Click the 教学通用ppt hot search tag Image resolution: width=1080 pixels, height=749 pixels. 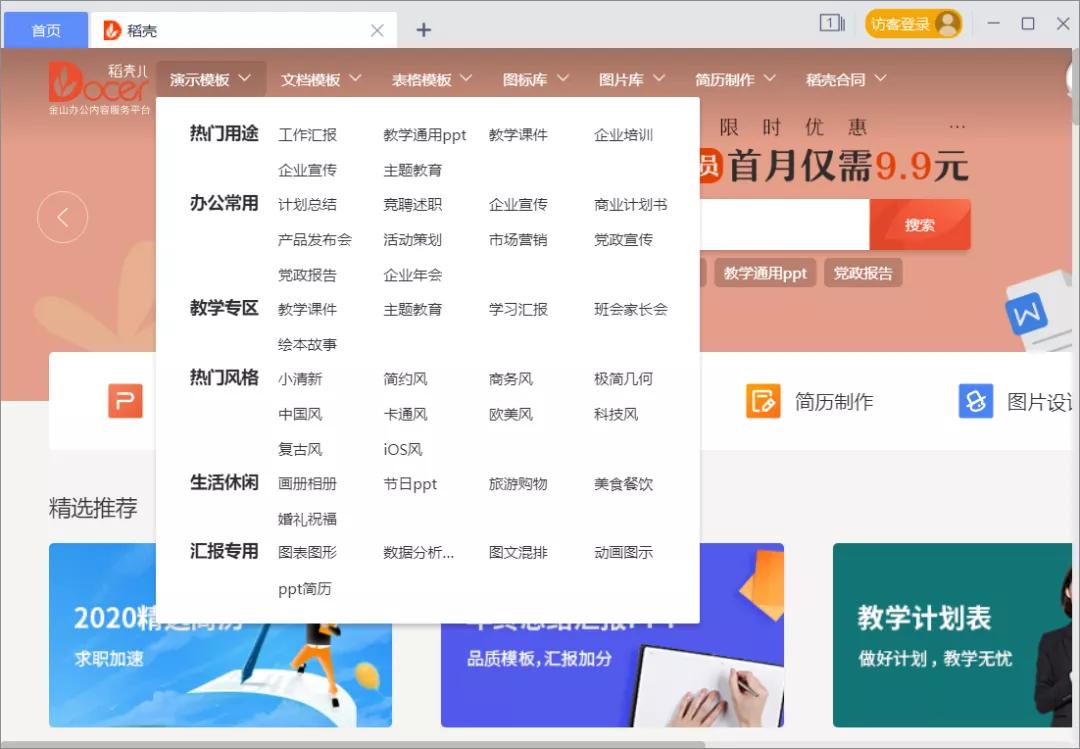coord(764,272)
